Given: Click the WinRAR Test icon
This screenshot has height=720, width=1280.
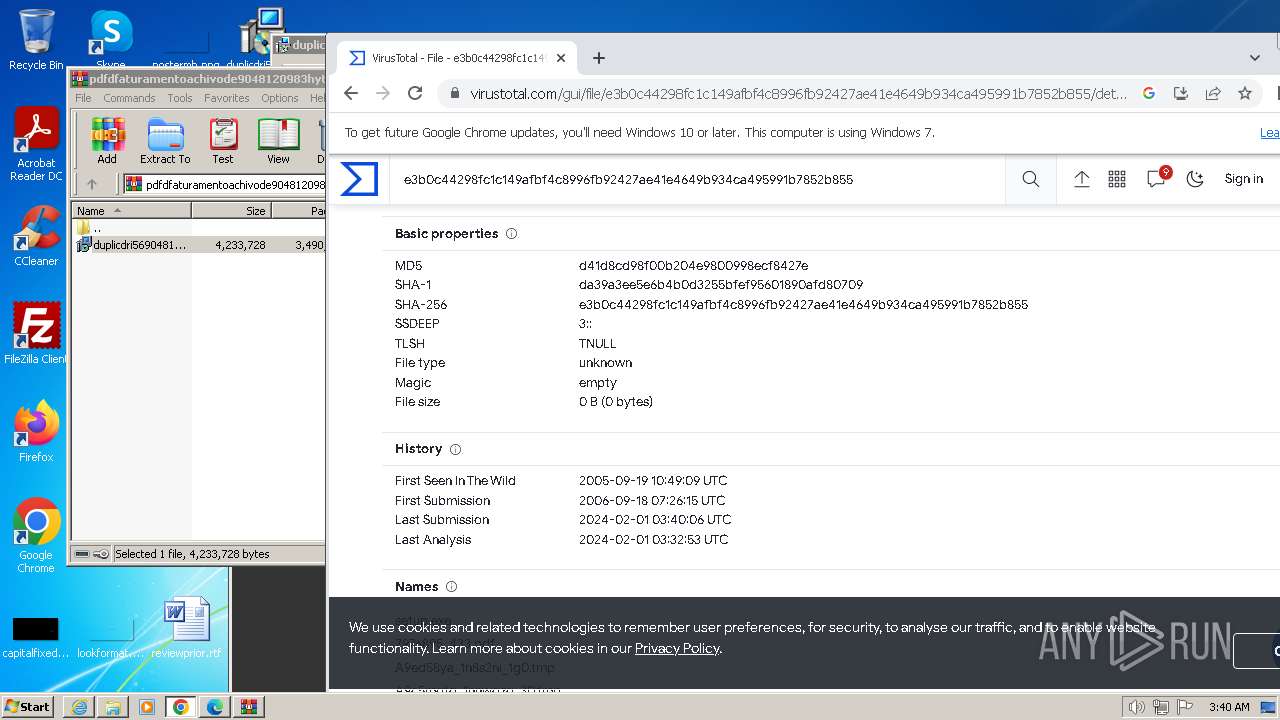Looking at the screenshot, I should click(x=223, y=141).
